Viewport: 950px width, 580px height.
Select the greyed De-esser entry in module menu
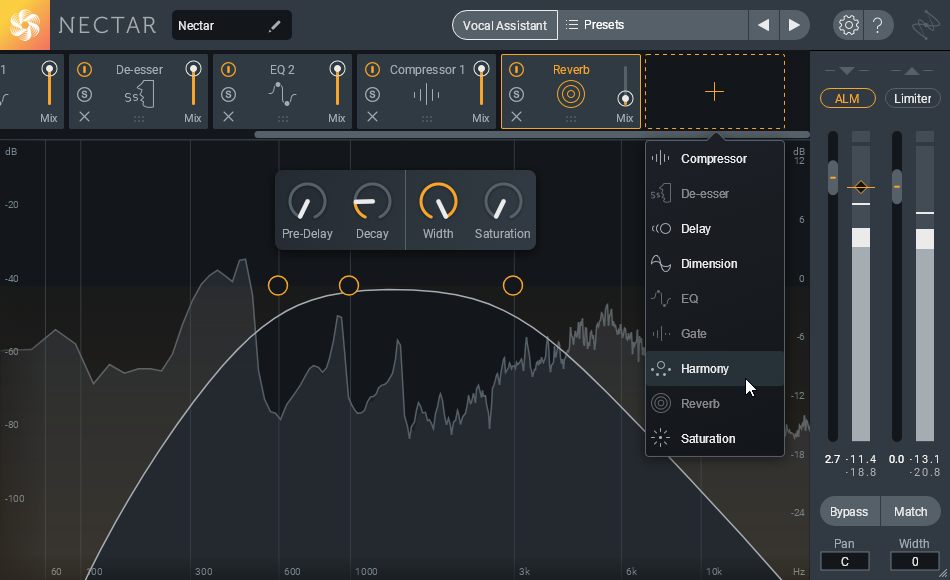pyautogui.click(x=715, y=194)
